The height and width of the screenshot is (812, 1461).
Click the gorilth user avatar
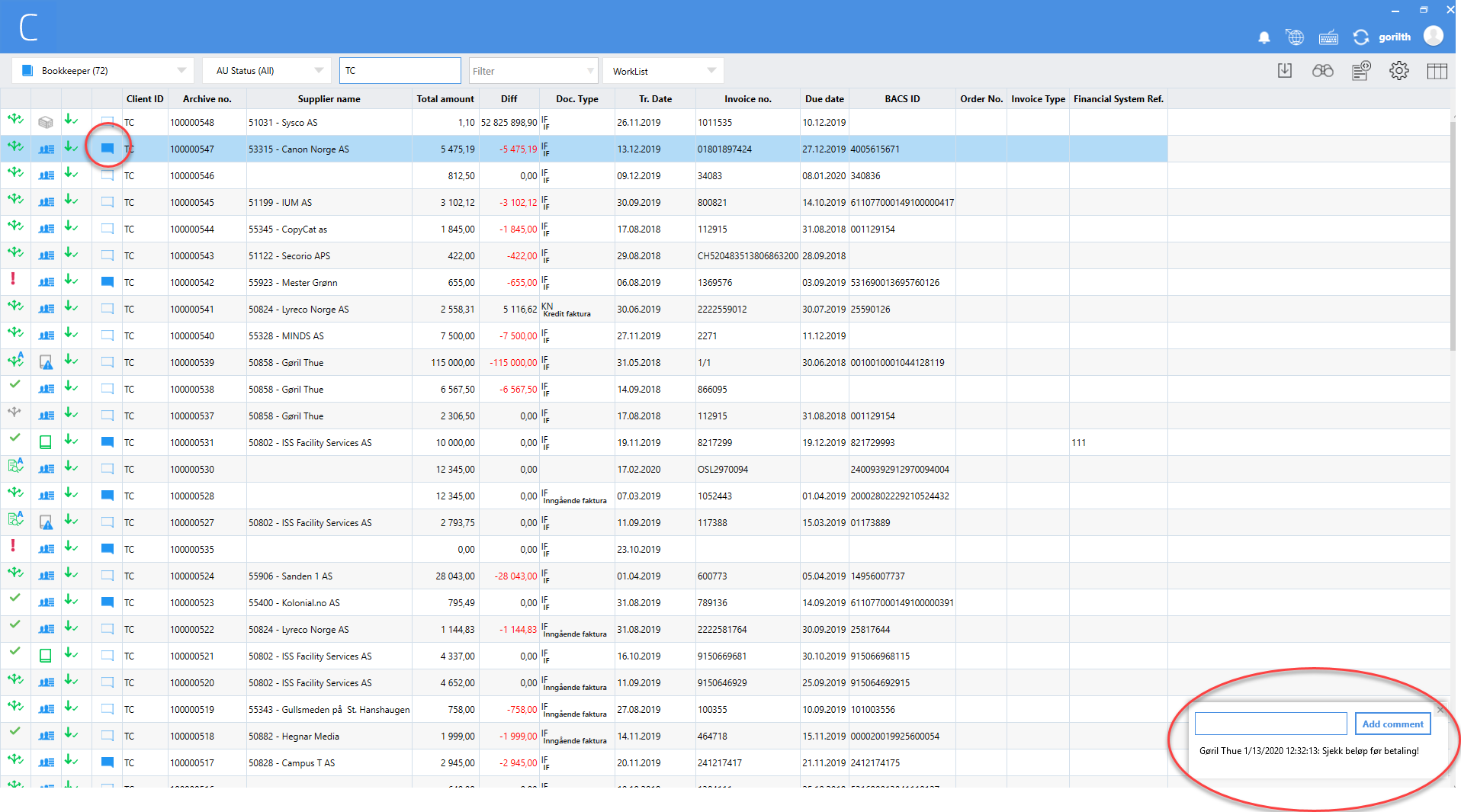point(1433,36)
